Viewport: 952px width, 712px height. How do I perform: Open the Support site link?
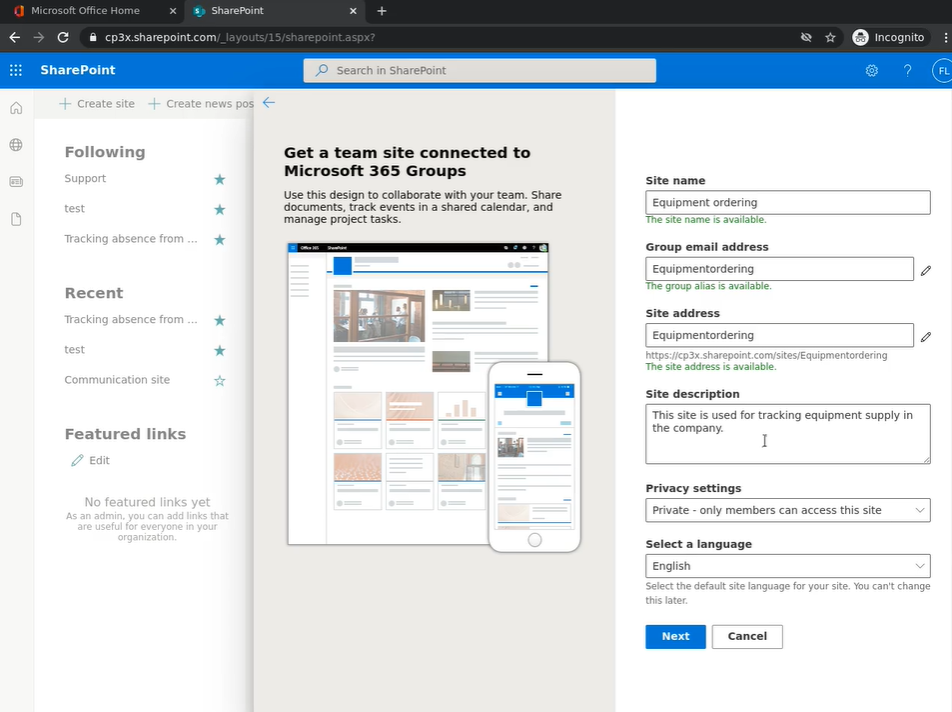85,178
